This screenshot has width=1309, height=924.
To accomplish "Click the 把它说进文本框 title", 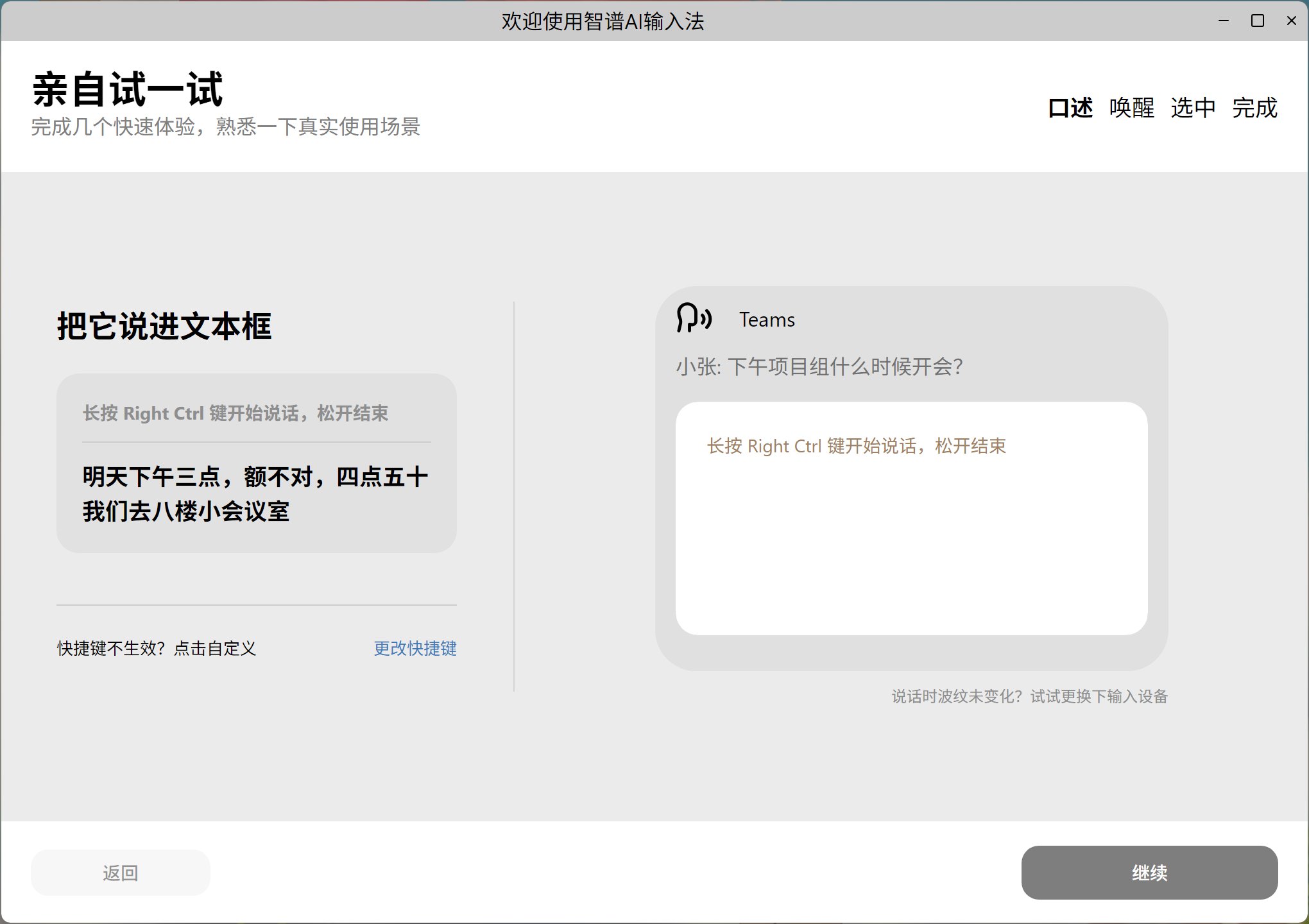I will coord(164,326).
